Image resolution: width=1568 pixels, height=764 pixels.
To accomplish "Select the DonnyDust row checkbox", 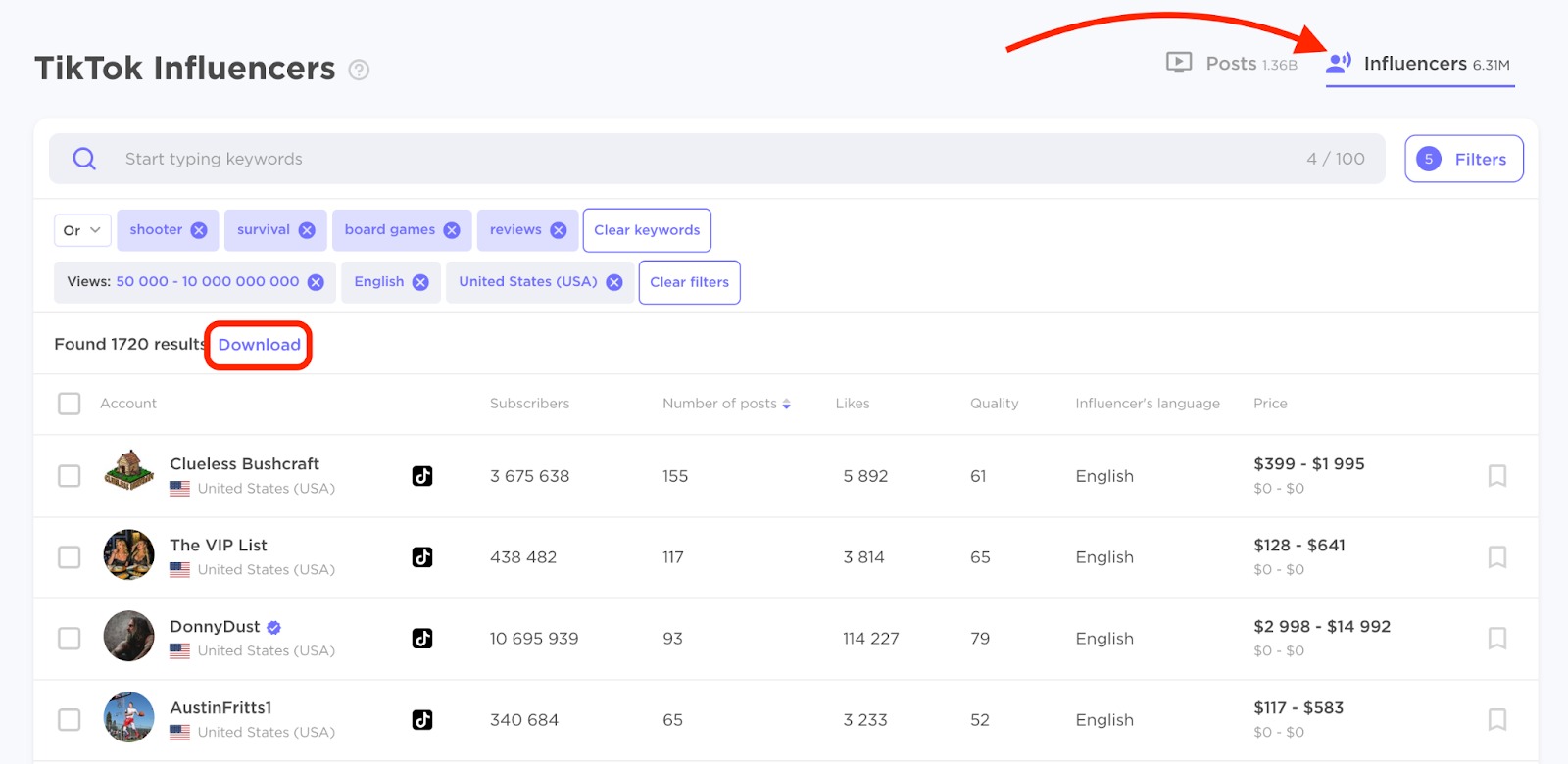I will pyautogui.click(x=70, y=639).
